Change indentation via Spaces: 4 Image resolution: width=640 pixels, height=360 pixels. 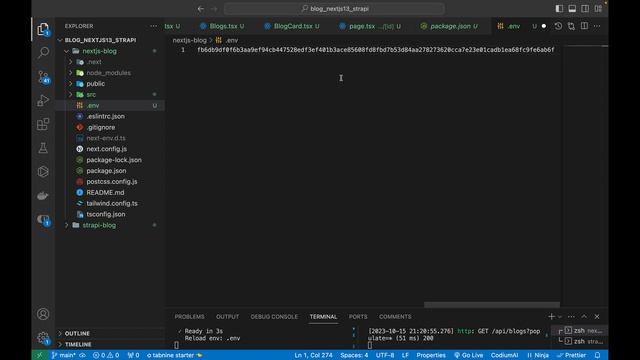click(x=354, y=355)
